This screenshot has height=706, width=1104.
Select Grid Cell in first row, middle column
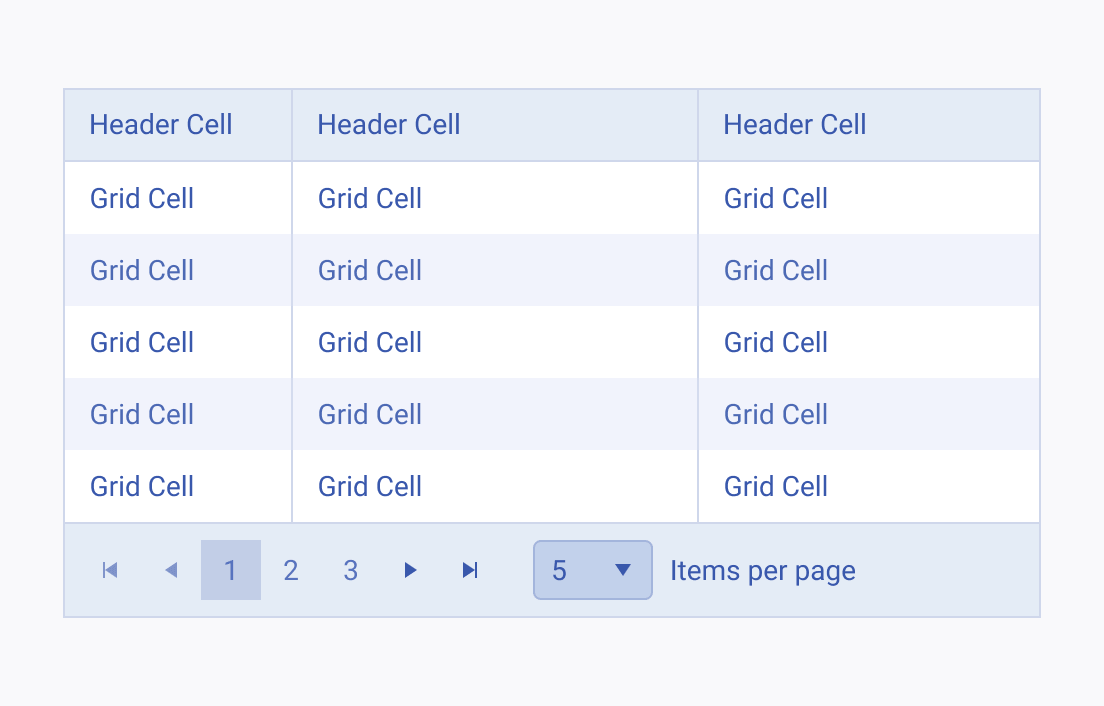tap(495, 198)
